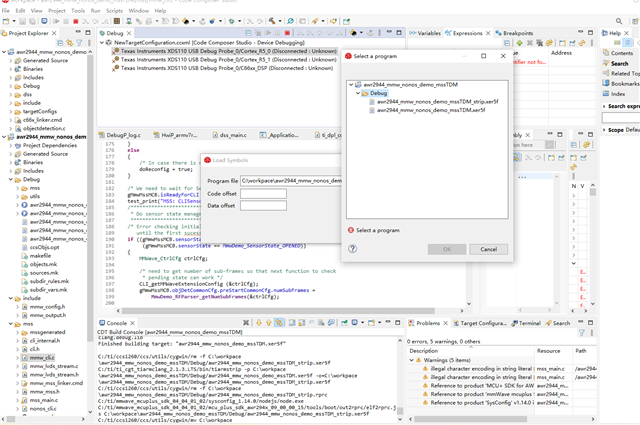Expand the utils folder under Debug

click(x=18, y=196)
